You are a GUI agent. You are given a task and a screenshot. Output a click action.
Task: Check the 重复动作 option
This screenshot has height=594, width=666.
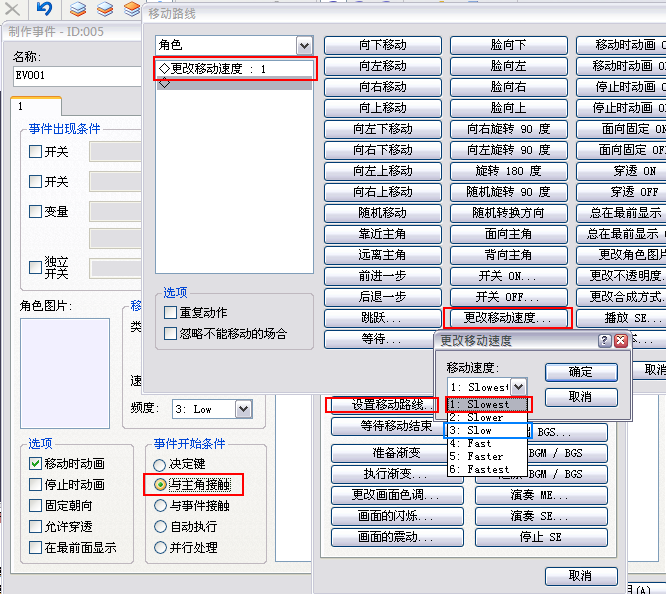[x=170, y=313]
